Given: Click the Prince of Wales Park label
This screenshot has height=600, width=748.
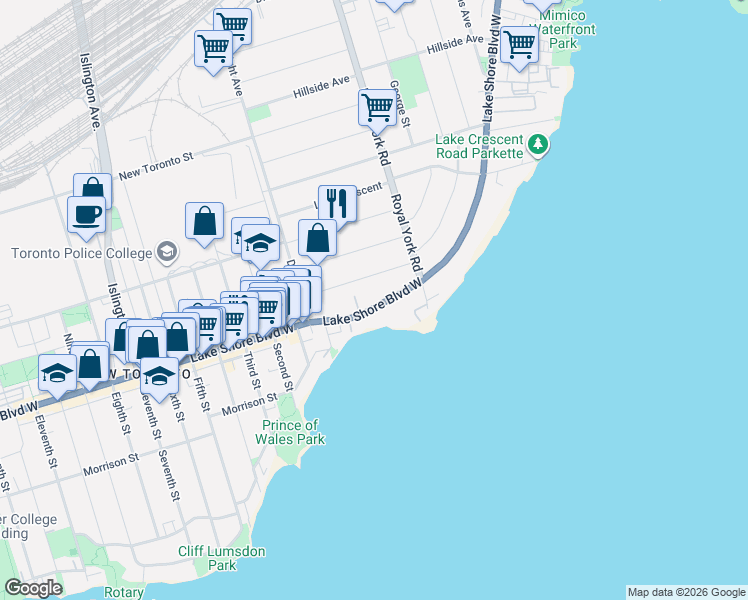Looking at the screenshot, I should tap(290, 432).
